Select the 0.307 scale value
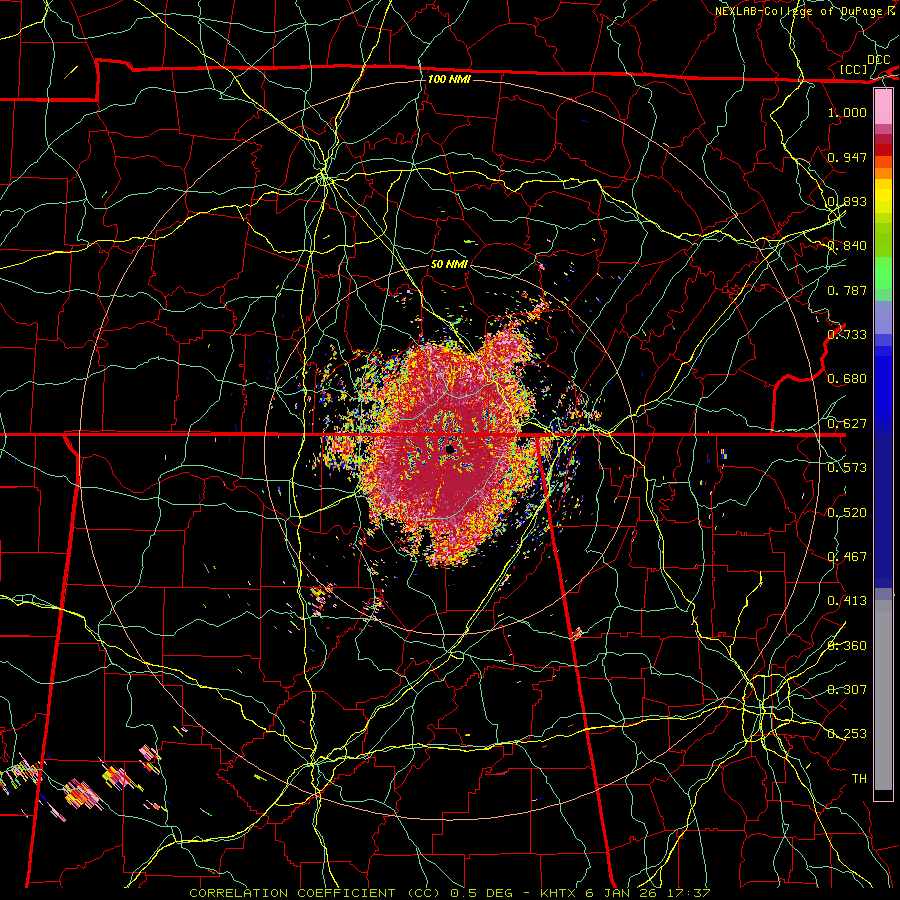Viewport: 900px width, 900px height. click(847, 690)
